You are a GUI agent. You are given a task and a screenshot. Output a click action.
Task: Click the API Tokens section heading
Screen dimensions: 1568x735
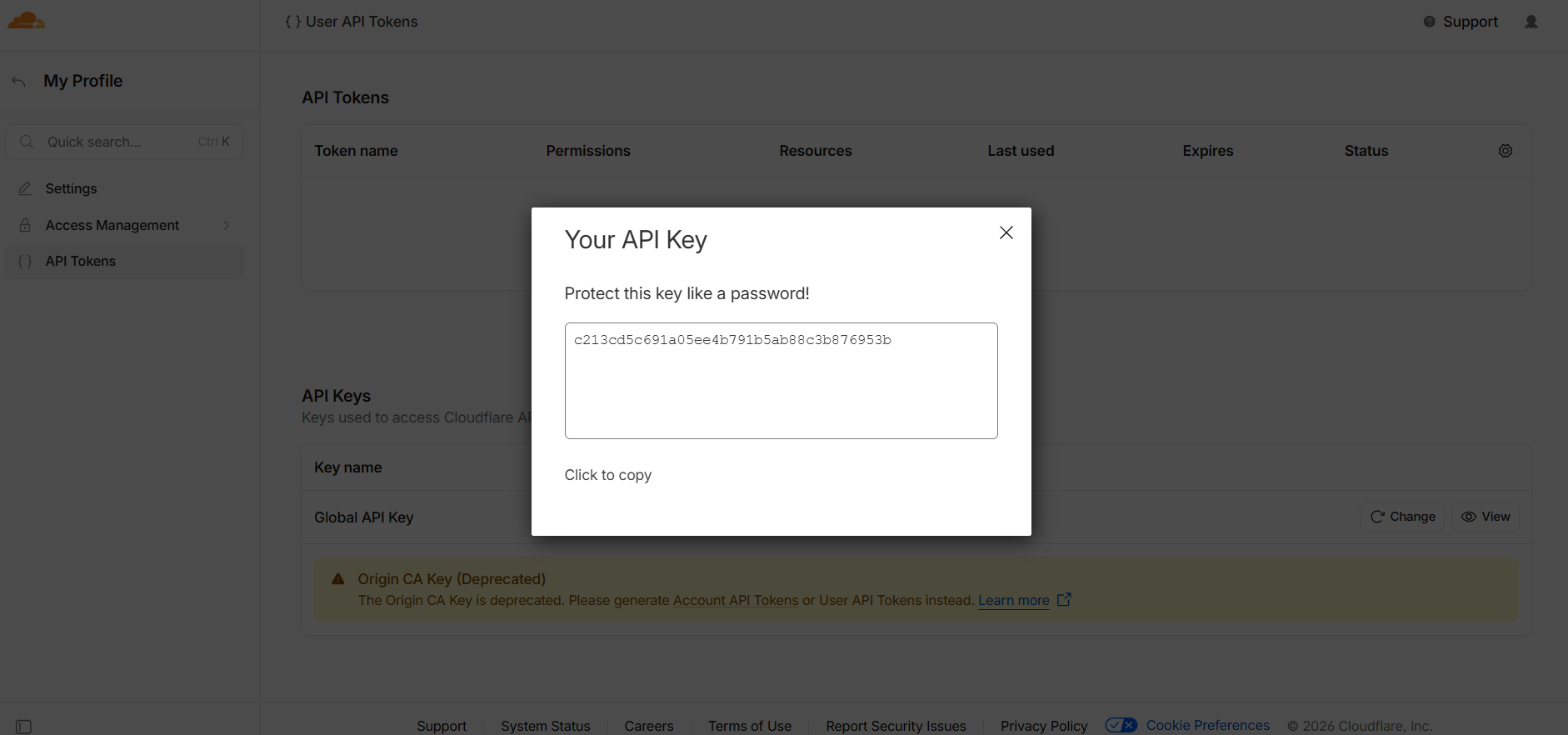pyautogui.click(x=346, y=97)
